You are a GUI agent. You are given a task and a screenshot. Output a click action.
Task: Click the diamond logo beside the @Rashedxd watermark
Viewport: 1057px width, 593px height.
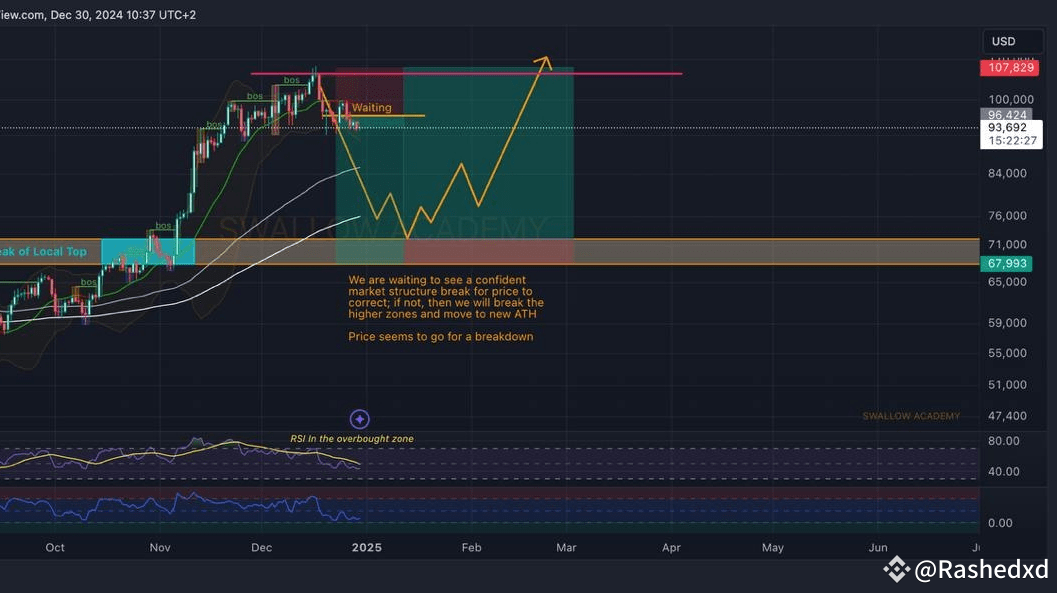pos(896,570)
